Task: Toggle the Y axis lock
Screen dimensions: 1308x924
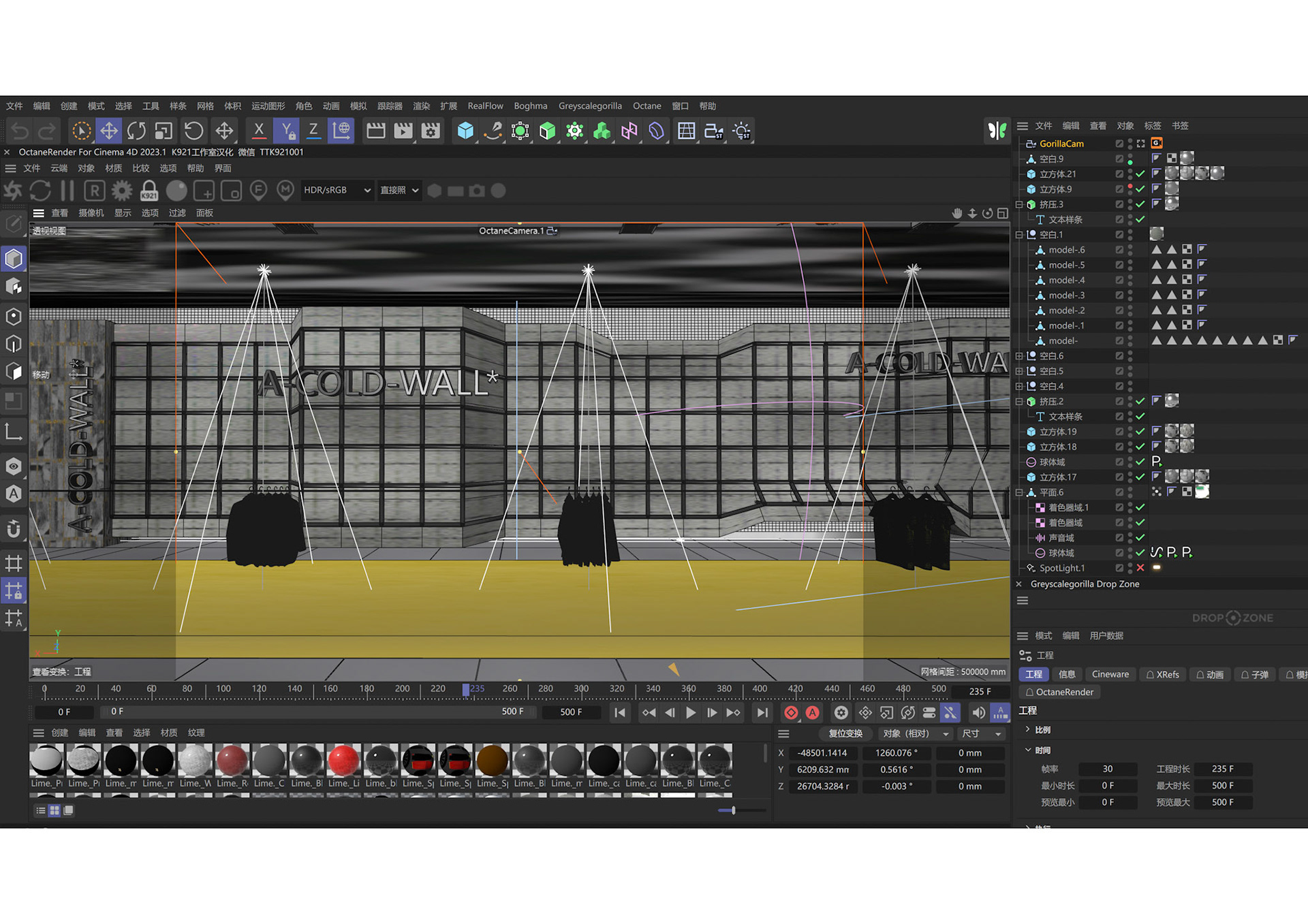Action: 287,131
